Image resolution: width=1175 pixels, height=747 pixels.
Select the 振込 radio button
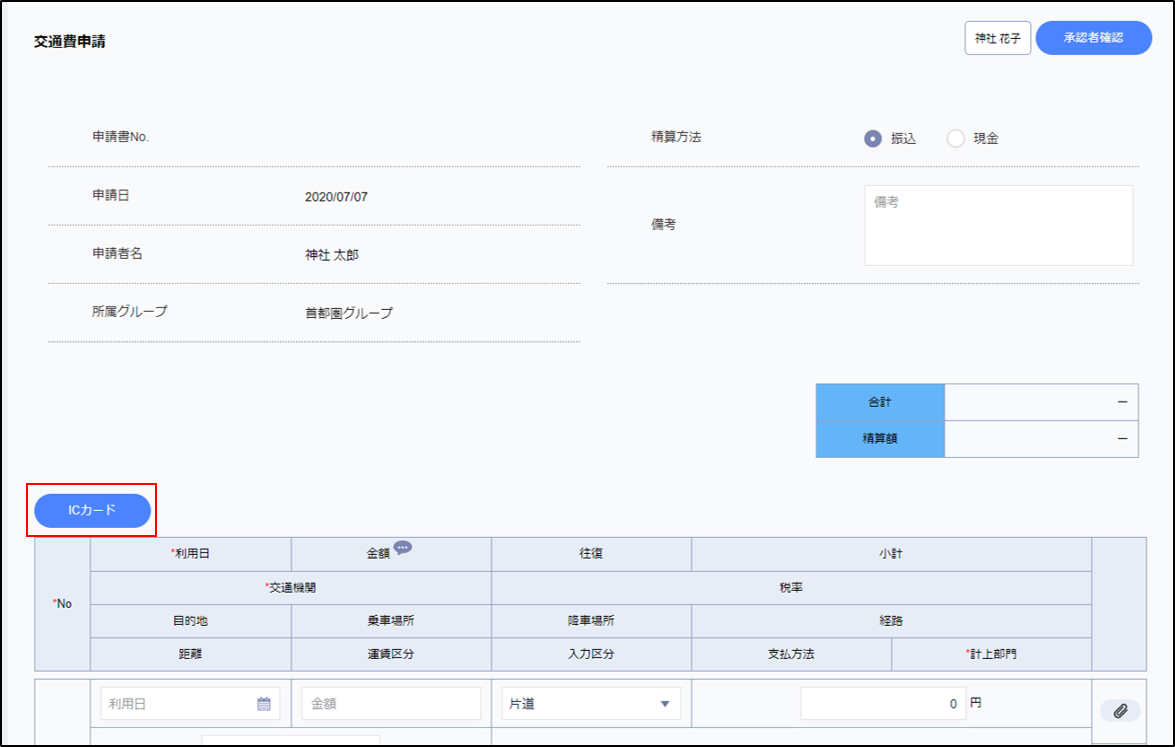[x=873, y=139]
